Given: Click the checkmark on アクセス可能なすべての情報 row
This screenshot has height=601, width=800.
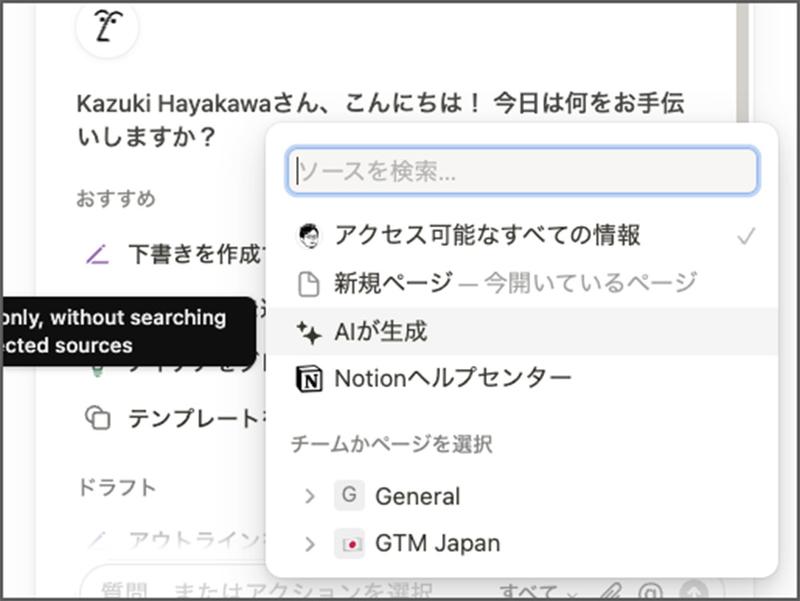Looking at the screenshot, I should click(745, 236).
